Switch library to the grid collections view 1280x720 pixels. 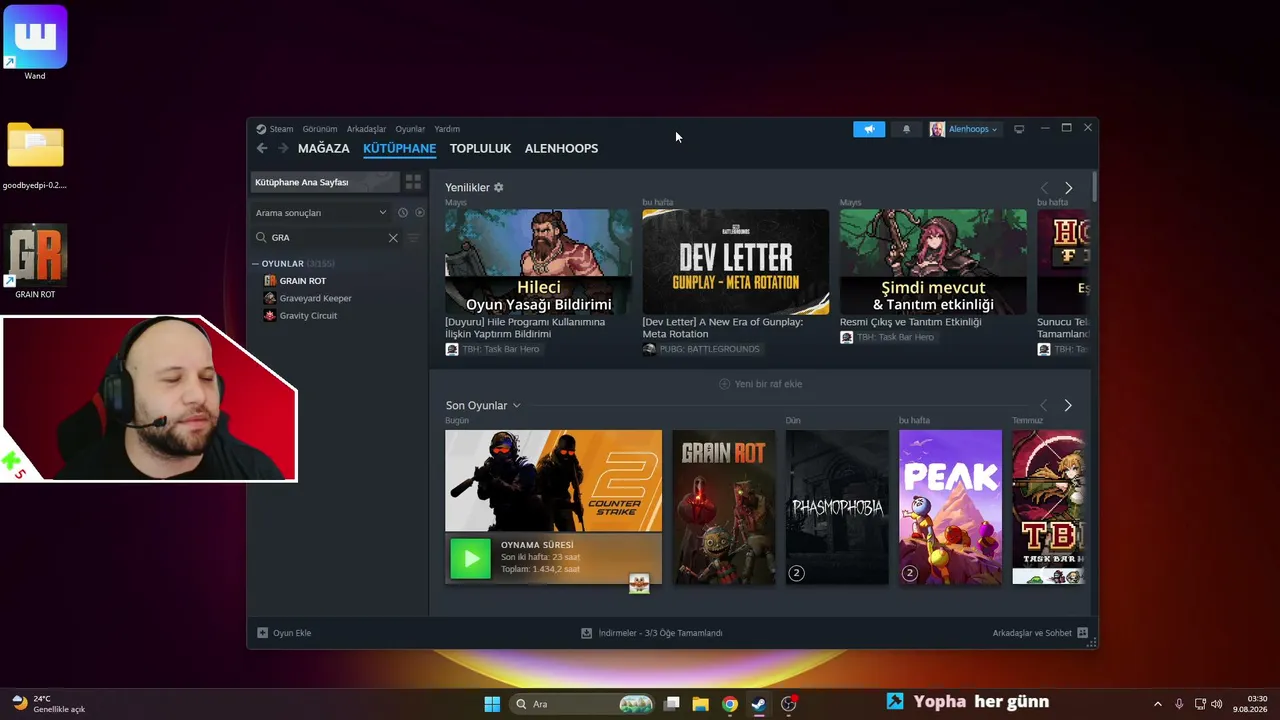(413, 182)
